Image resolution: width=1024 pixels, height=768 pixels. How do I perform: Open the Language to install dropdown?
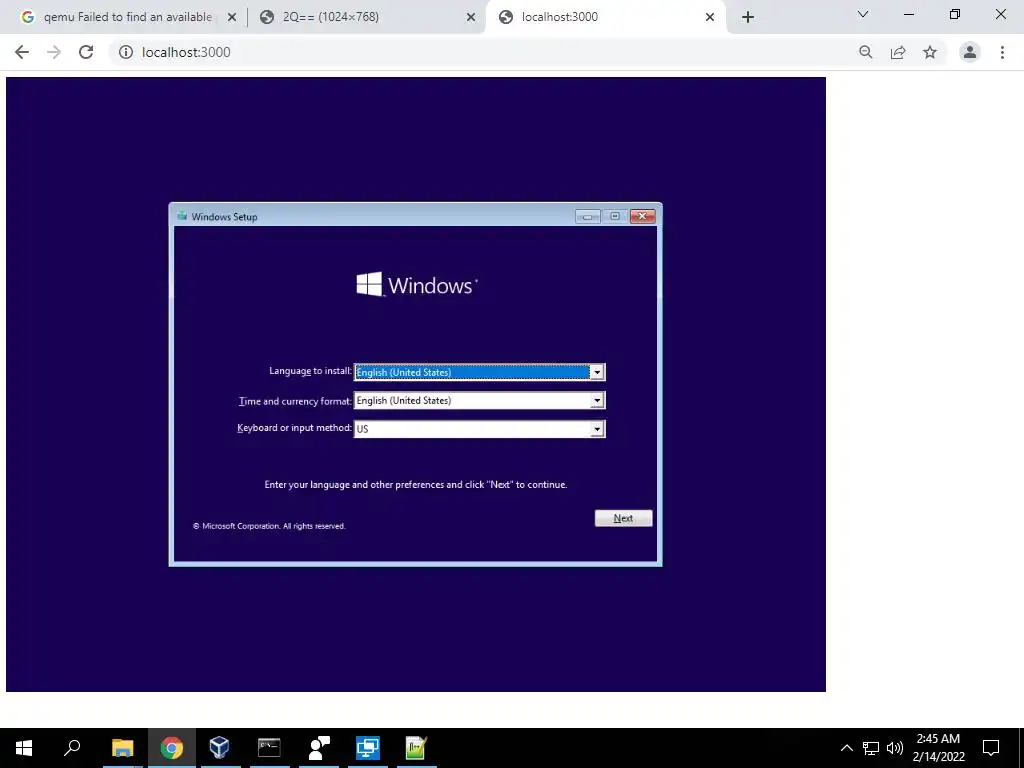[x=479, y=372]
